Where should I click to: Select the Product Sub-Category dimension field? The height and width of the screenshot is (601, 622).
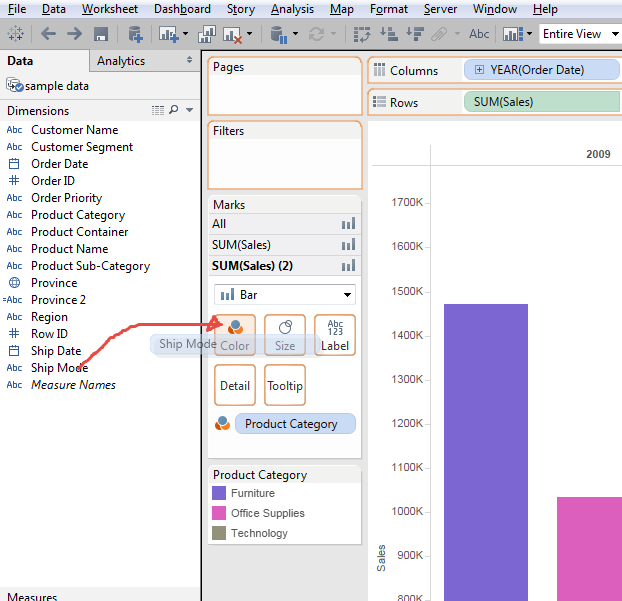click(x=90, y=266)
